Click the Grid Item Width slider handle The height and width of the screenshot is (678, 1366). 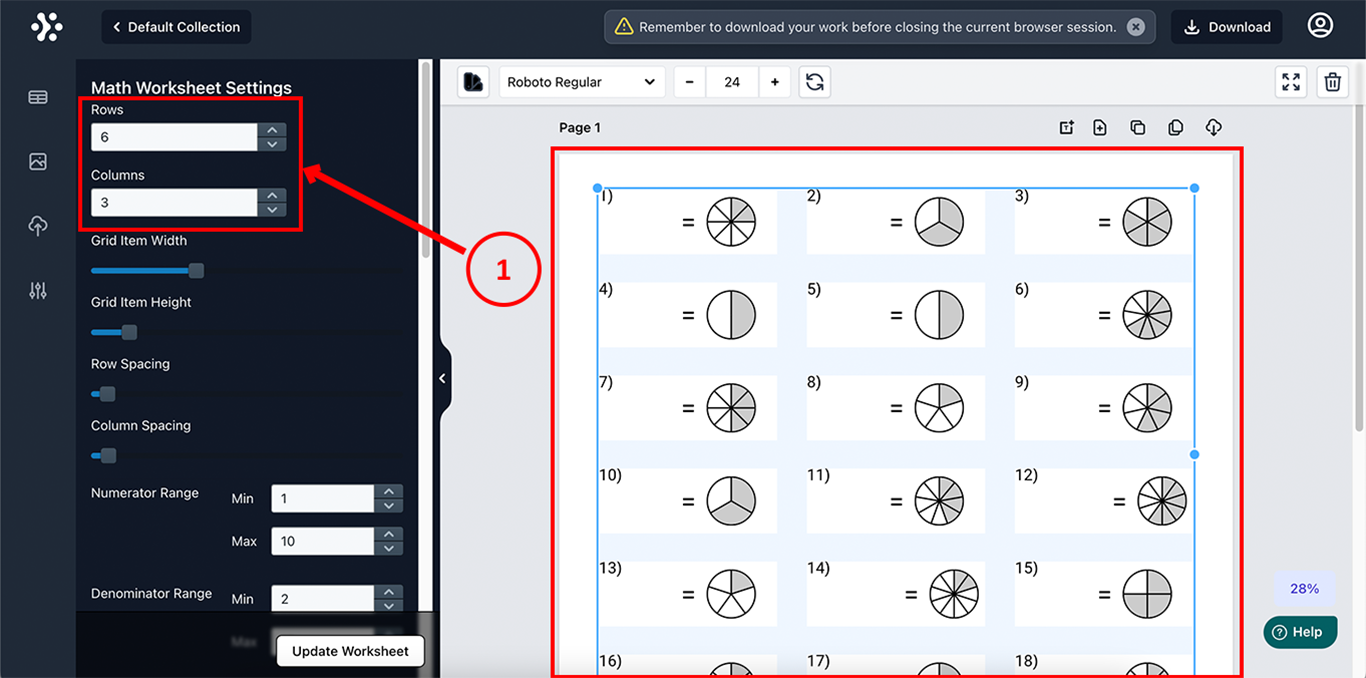click(196, 271)
